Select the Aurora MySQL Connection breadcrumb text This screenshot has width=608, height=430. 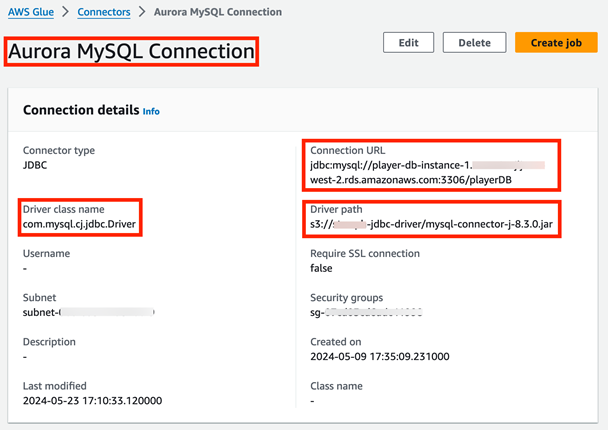pyautogui.click(x=218, y=12)
